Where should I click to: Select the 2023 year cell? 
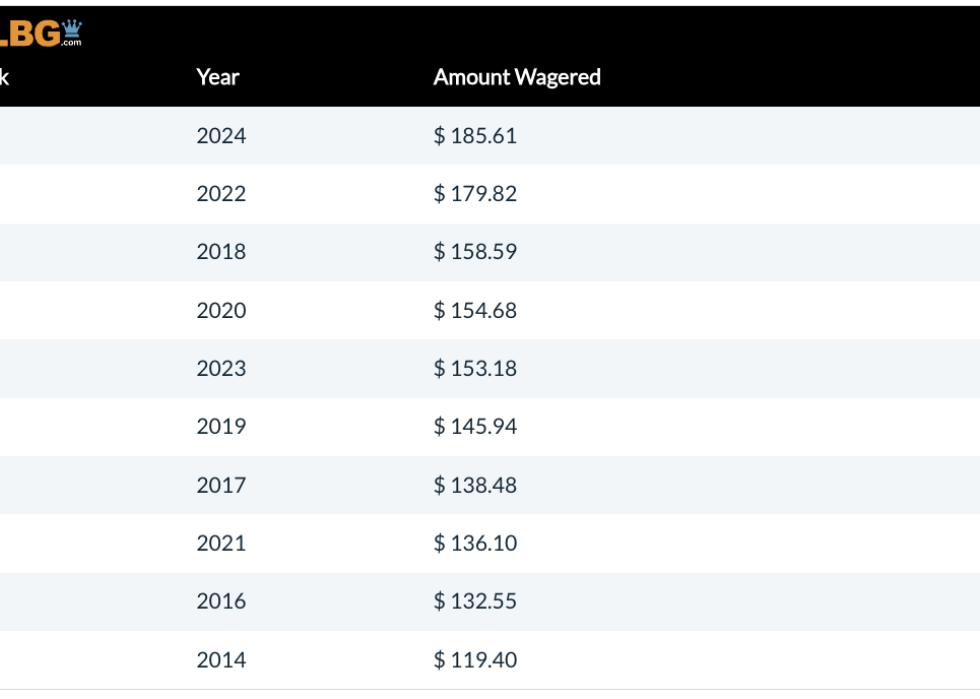[x=221, y=368]
